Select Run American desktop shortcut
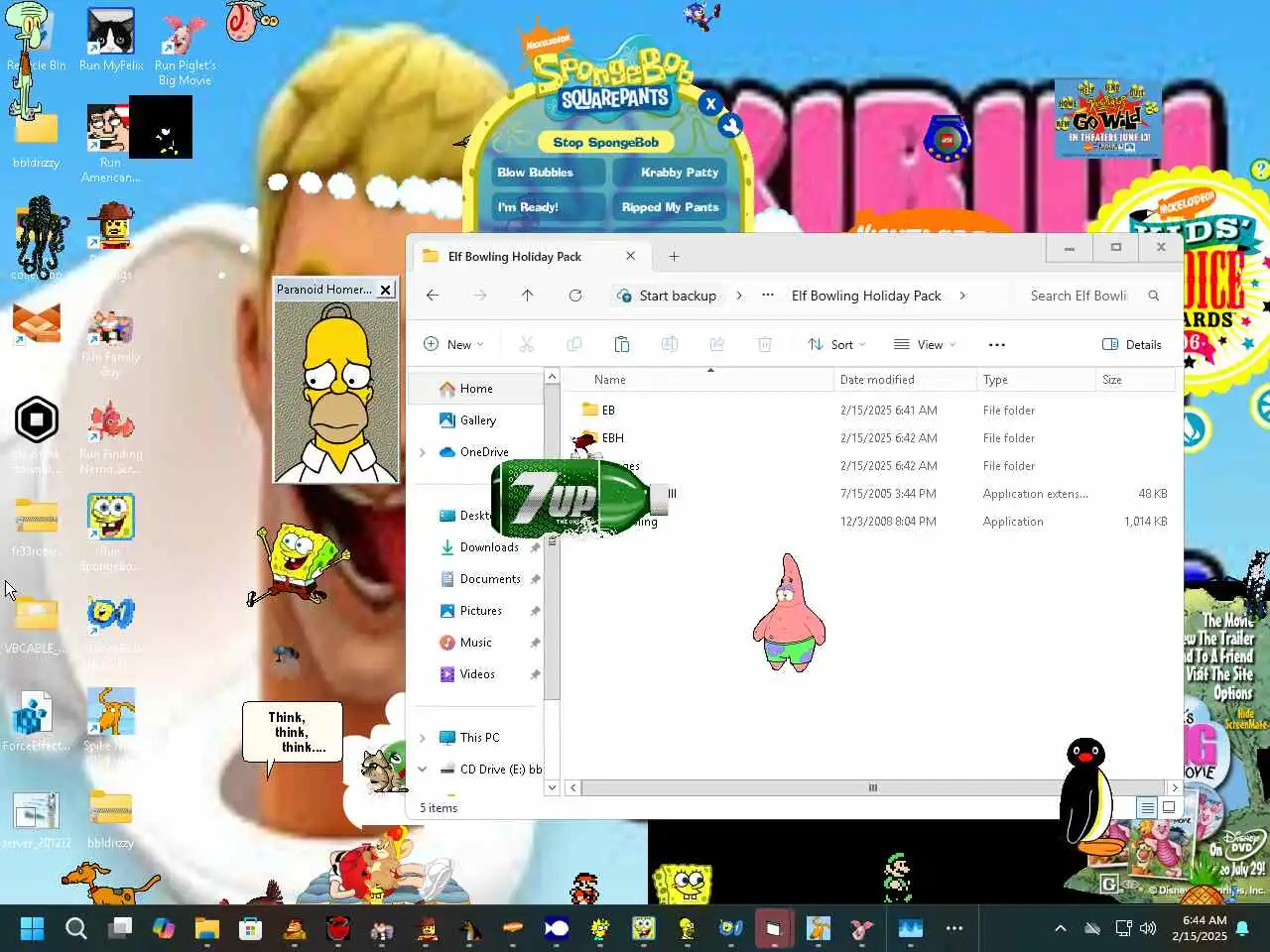Image resolution: width=1270 pixels, height=952 pixels. pos(110,144)
